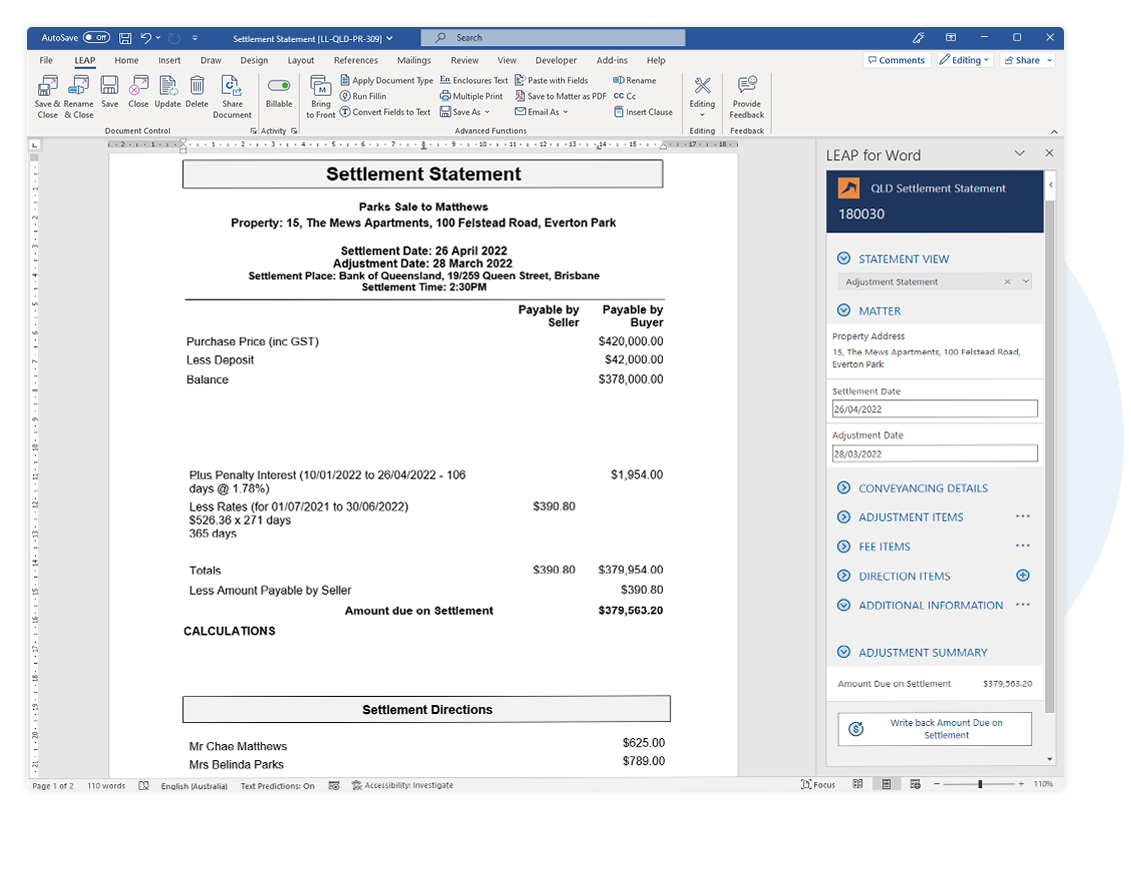
Task: Click zoom in plus button
Action: pyautogui.click(x=1021, y=784)
